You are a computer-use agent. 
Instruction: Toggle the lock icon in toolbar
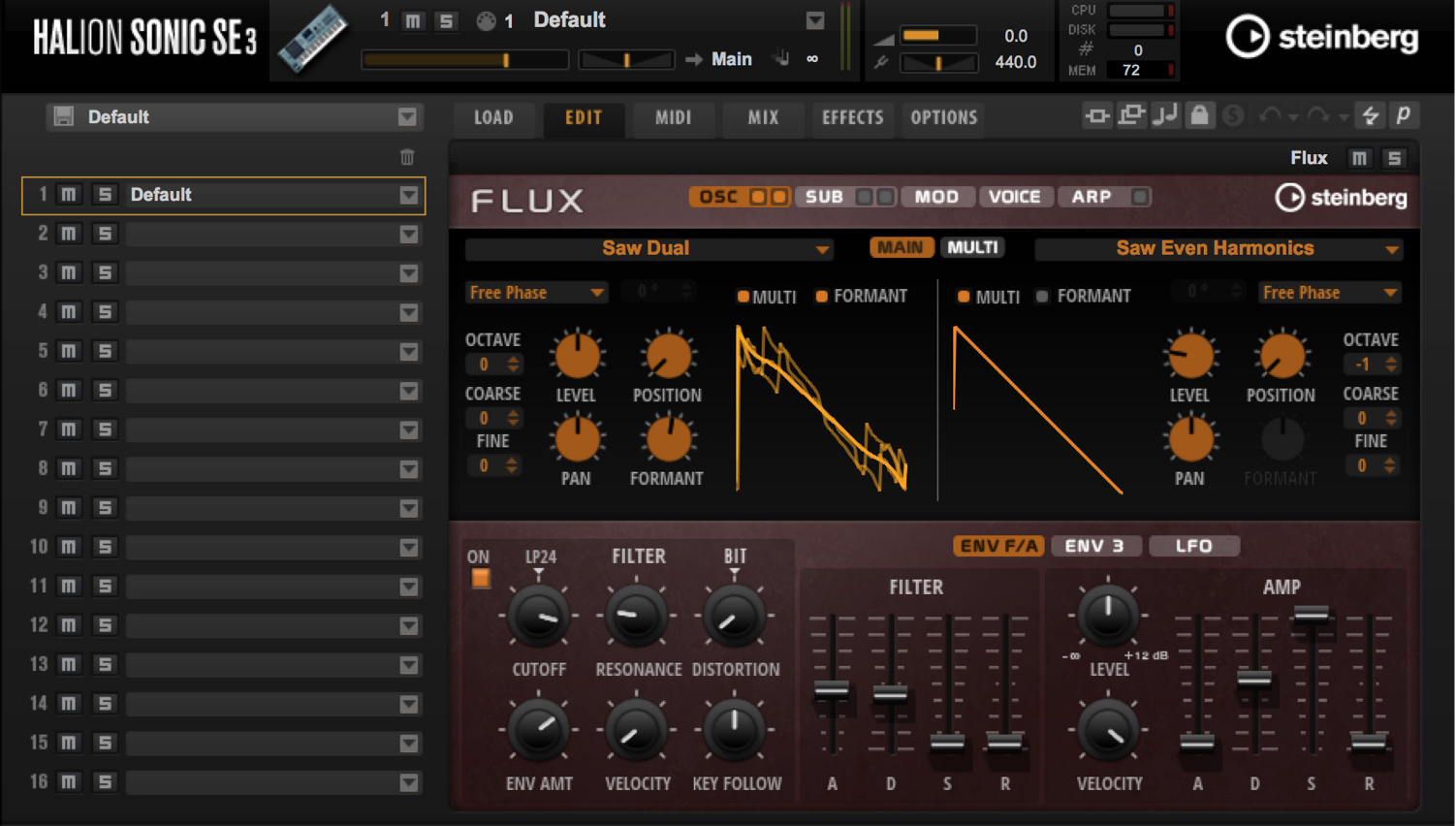tap(1199, 115)
